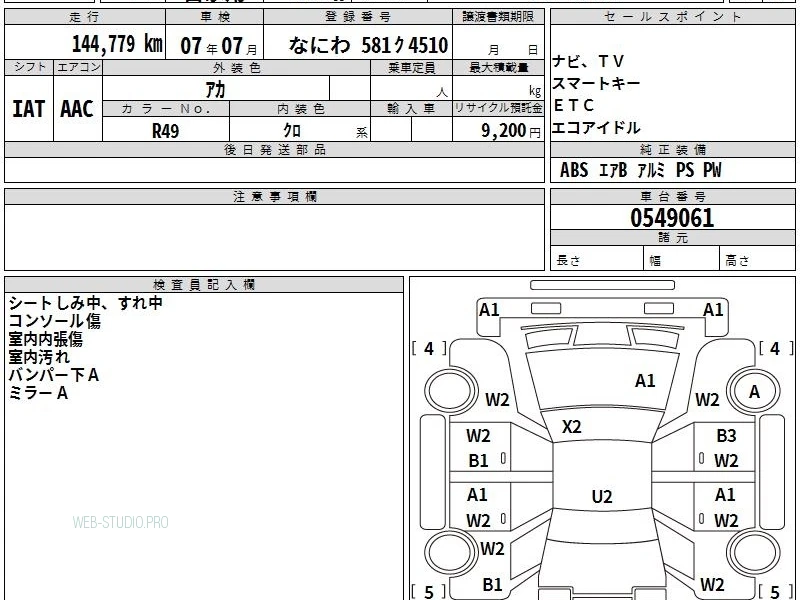Click the 乗車定員 header

point(411,67)
